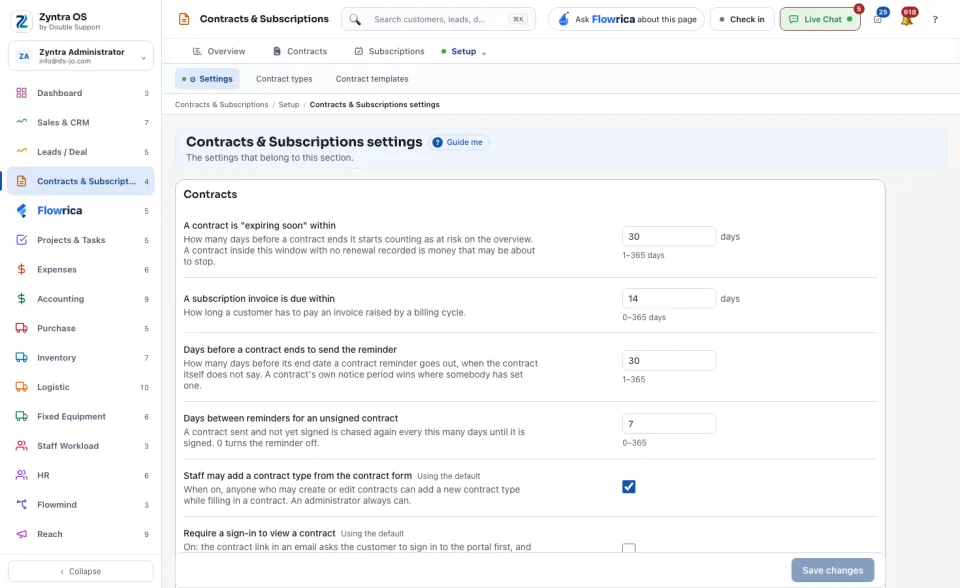Expand the Zyntra Administrator account dropdown
The width and height of the screenshot is (960, 588).
[x=81, y=56]
